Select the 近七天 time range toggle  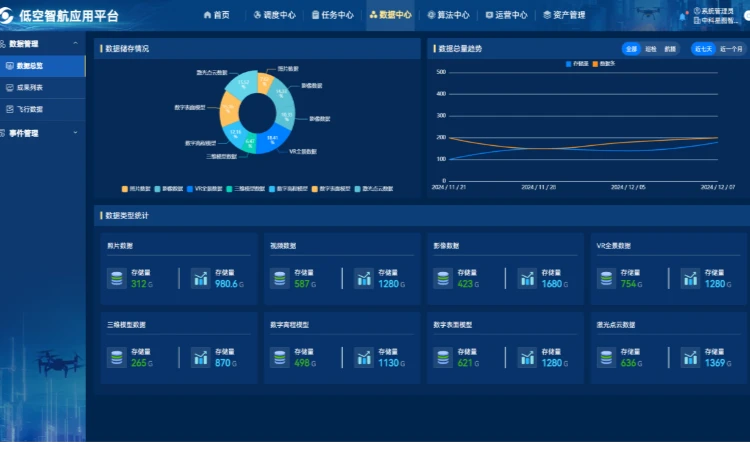click(703, 48)
